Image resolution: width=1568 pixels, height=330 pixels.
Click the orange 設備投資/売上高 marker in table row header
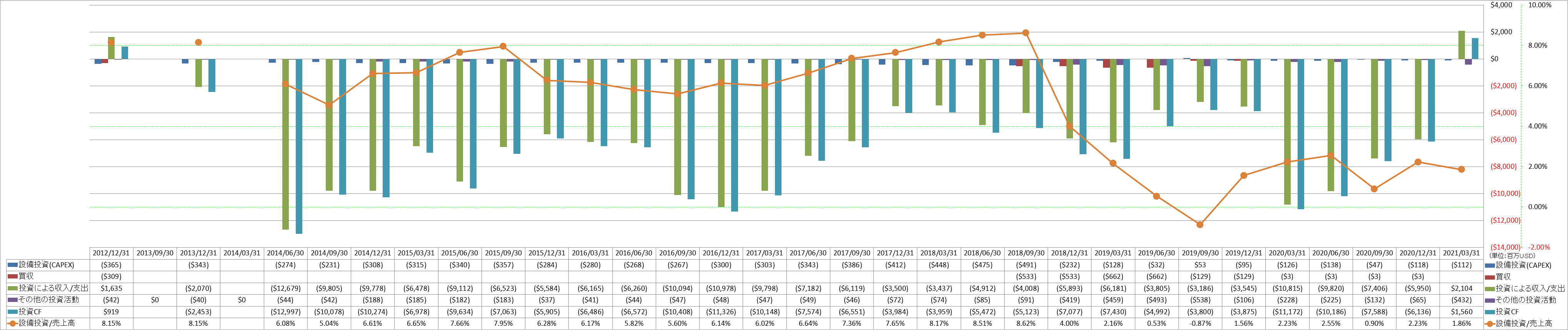tap(12, 323)
